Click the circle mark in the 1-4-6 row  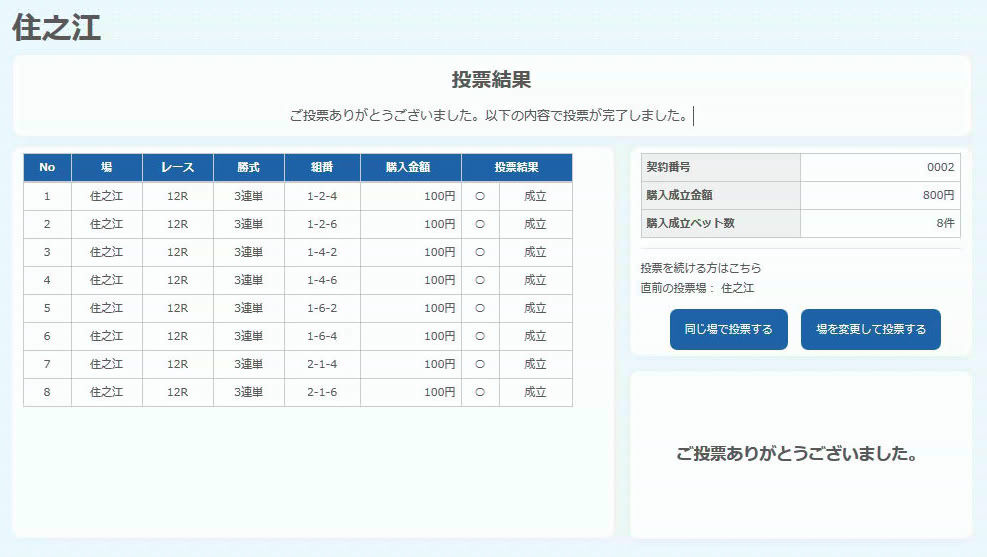point(480,280)
